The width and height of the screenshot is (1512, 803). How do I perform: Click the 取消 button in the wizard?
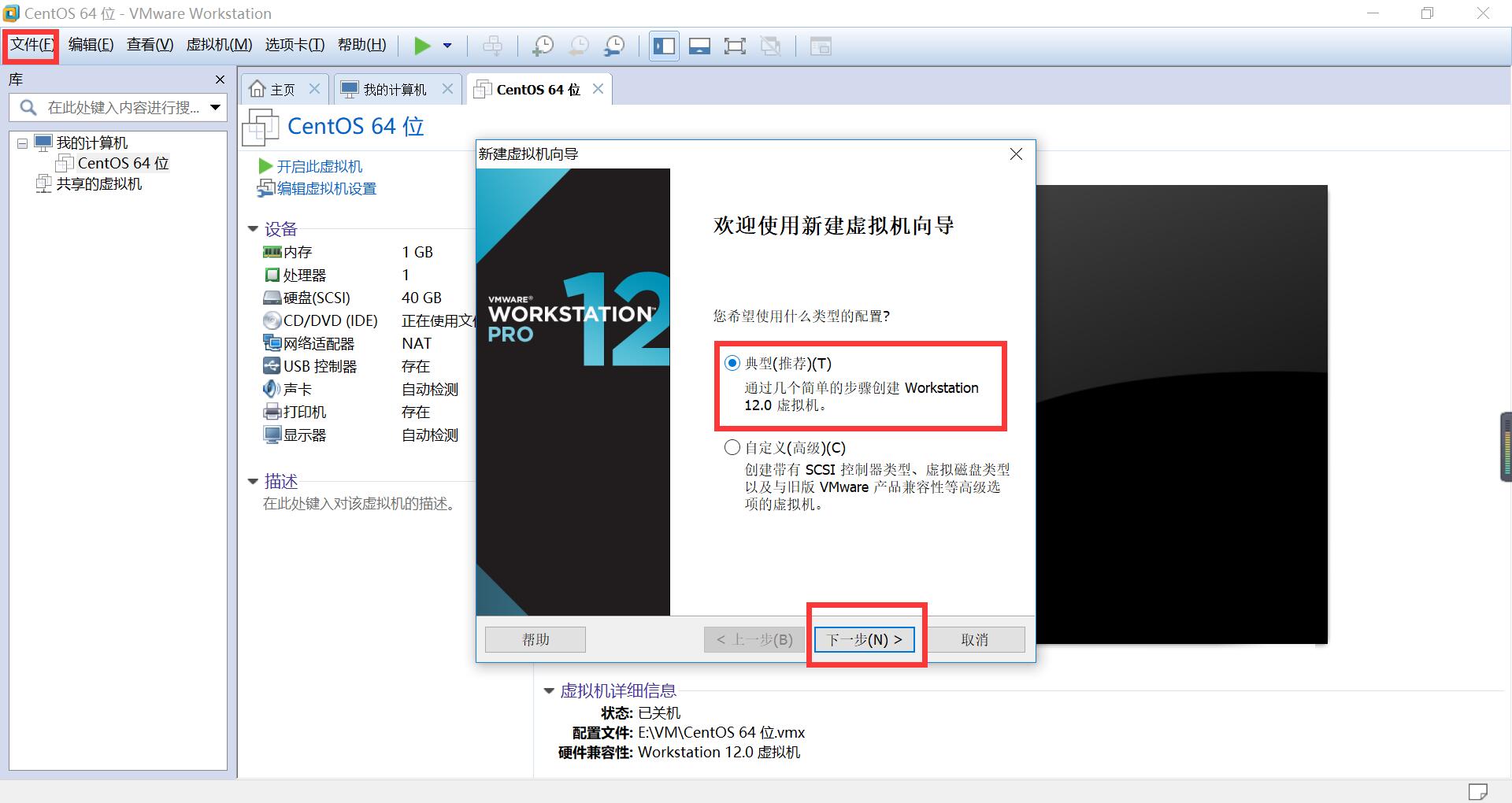pyautogui.click(x=974, y=639)
